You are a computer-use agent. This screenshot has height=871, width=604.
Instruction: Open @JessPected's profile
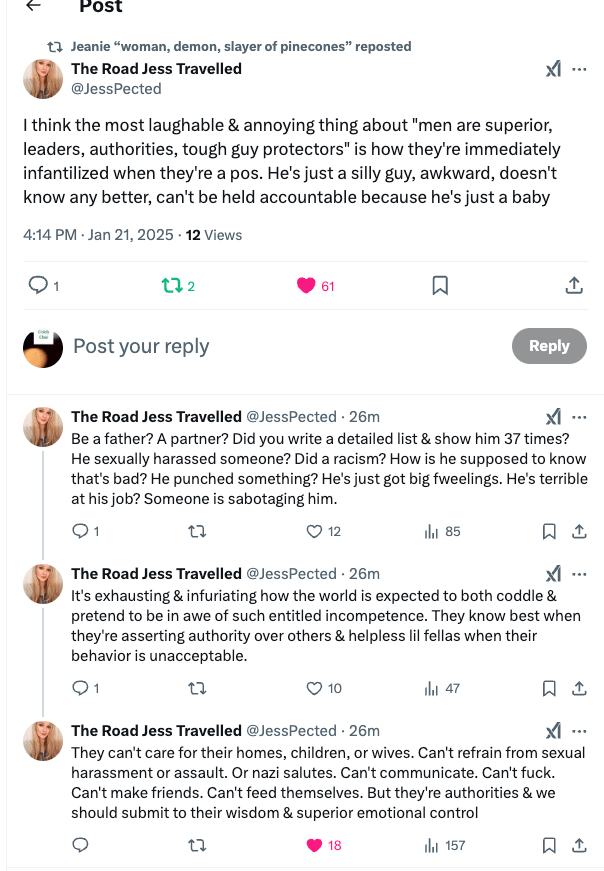click(x=117, y=89)
